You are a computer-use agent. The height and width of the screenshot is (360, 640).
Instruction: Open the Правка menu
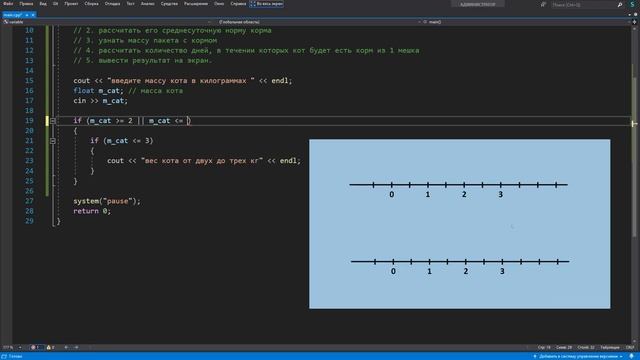click(x=26, y=4)
